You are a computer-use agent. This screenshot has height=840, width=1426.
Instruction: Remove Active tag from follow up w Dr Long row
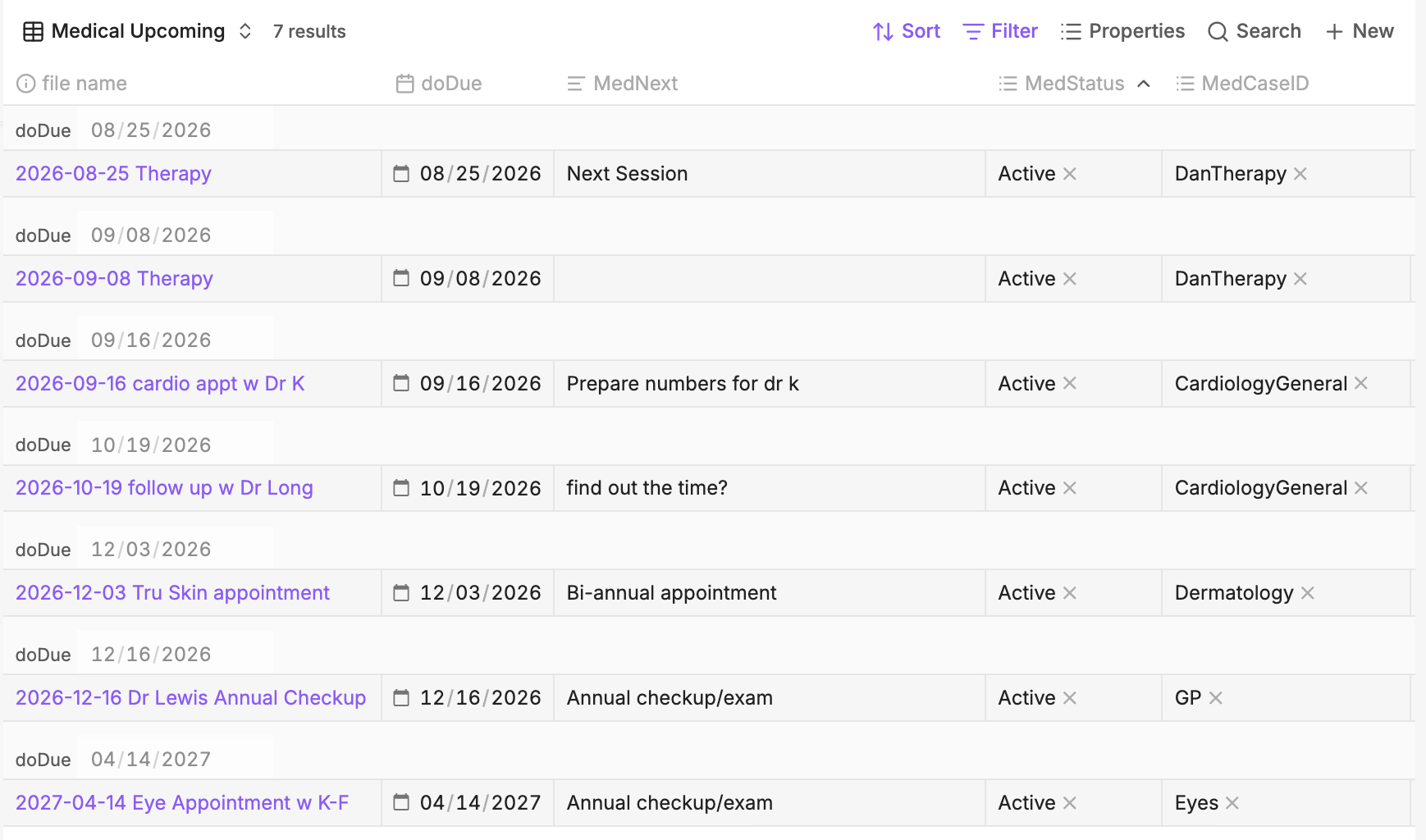(1070, 488)
